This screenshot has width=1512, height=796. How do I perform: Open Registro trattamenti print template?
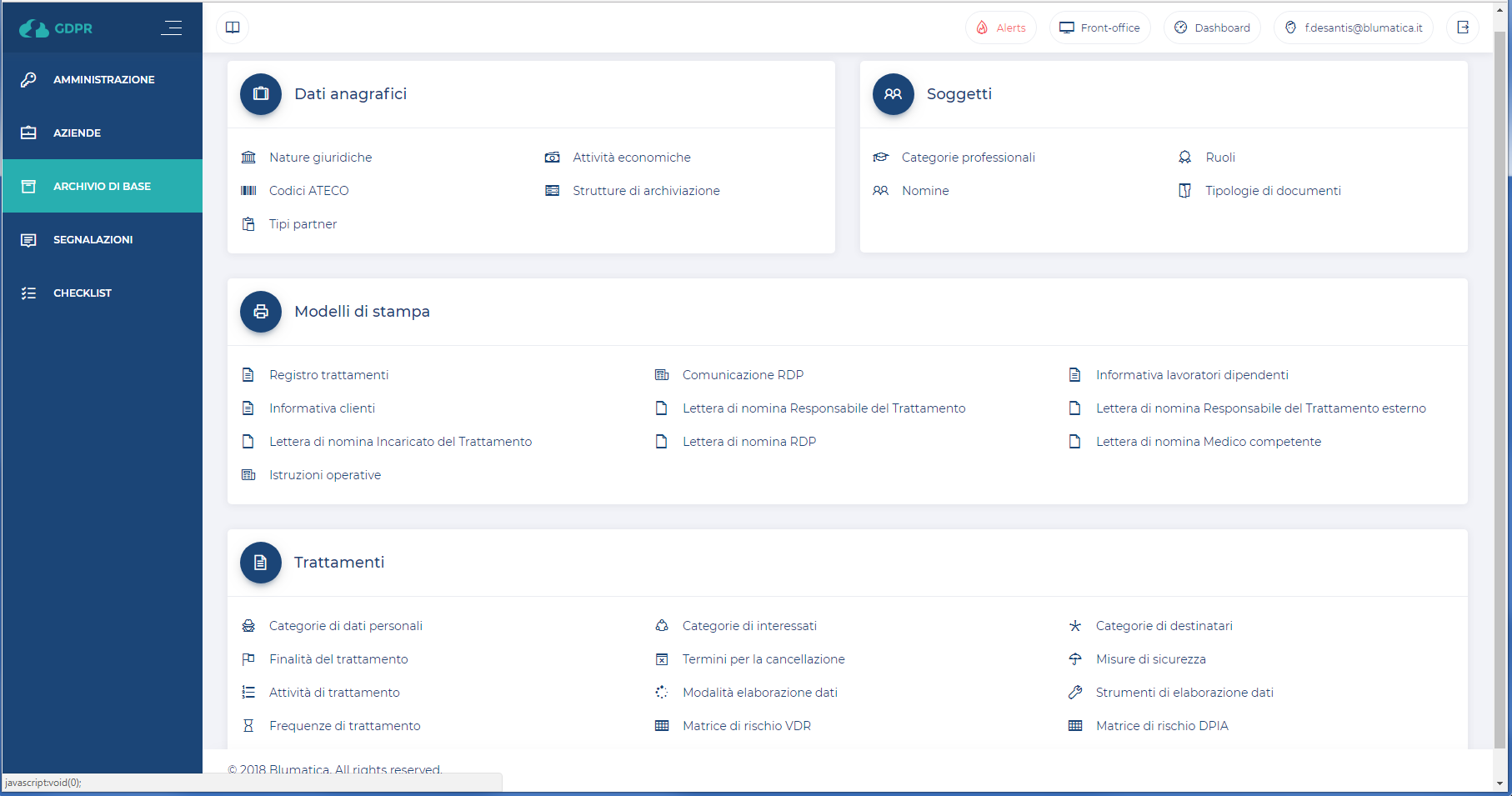pos(328,375)
